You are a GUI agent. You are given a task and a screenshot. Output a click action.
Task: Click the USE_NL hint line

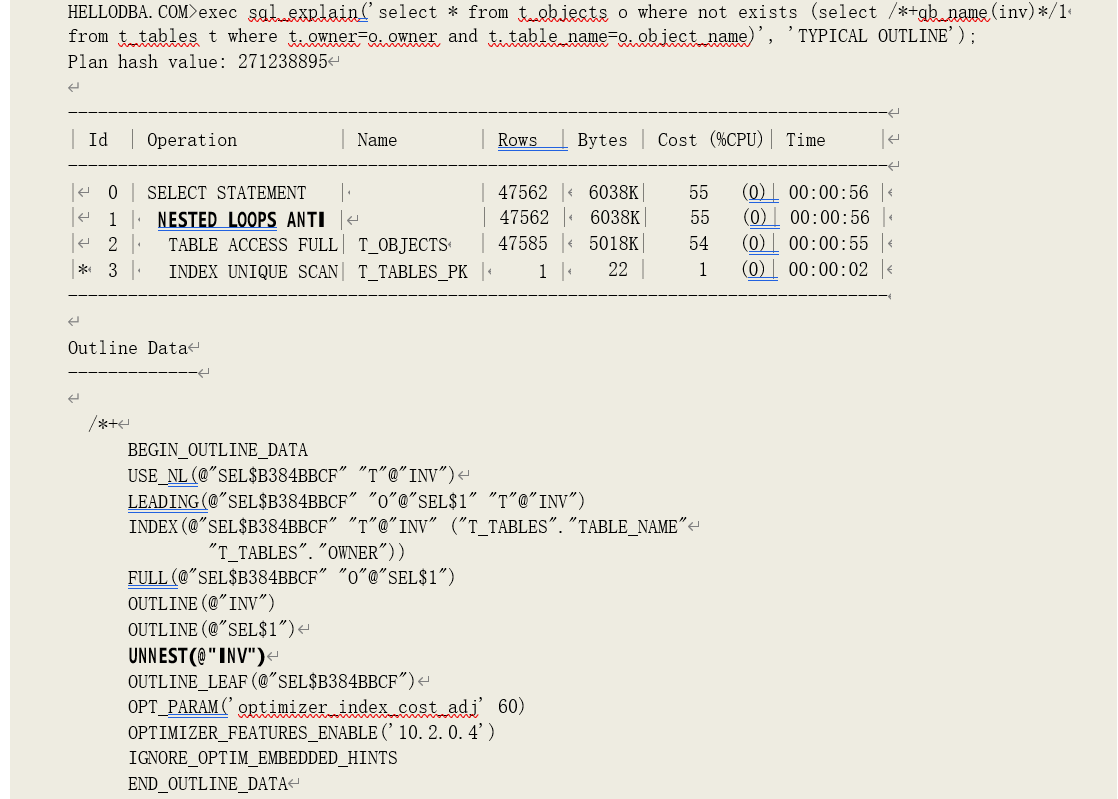click(x=291, y=475)
